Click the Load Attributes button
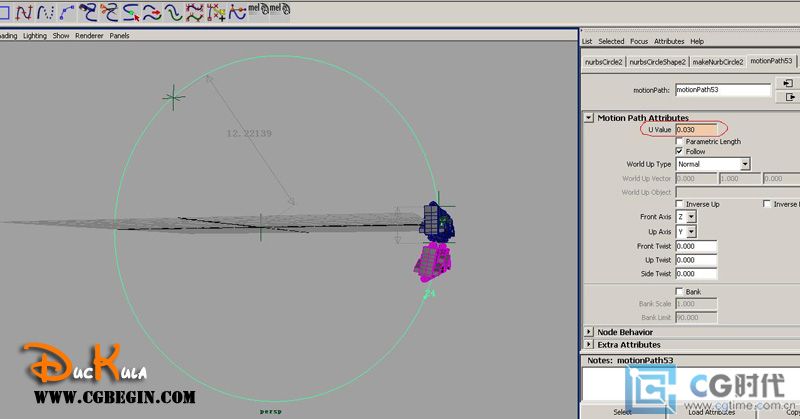This screenshot has width=800, height=419. (711, 412)
